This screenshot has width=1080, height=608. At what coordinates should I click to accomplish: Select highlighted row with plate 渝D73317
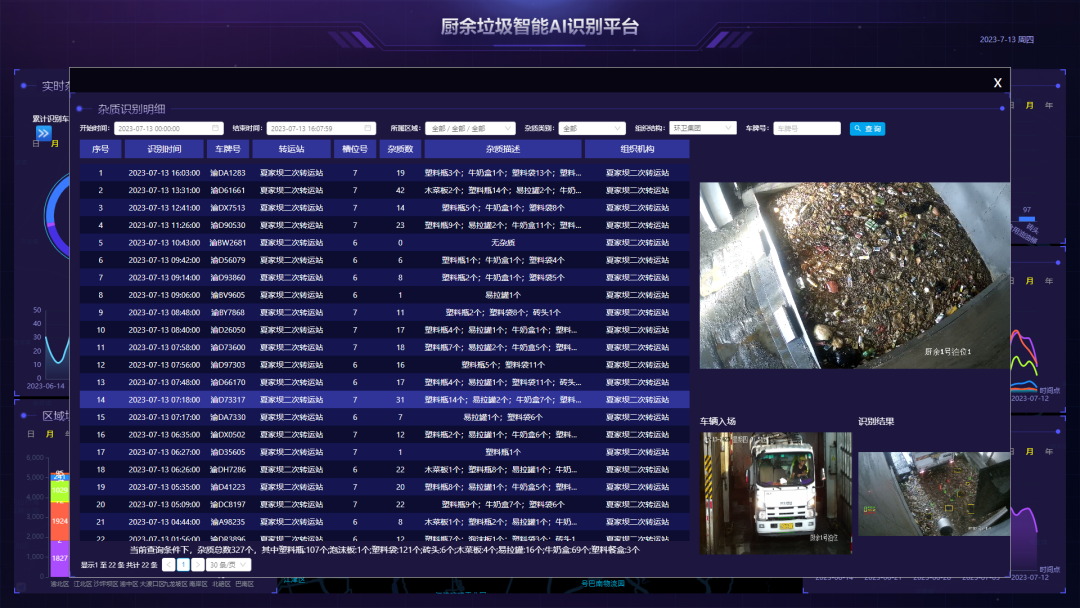click(384, 399)
